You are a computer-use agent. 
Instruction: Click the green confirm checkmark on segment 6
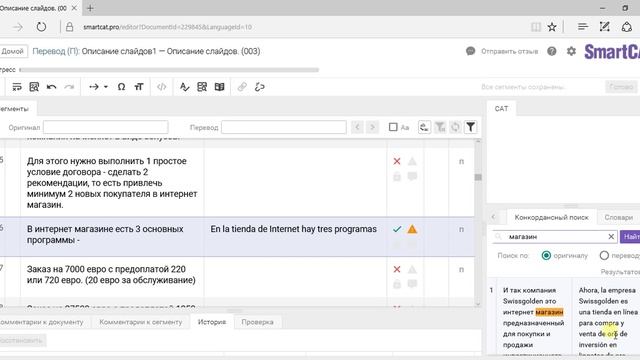[x=397, y=229]
